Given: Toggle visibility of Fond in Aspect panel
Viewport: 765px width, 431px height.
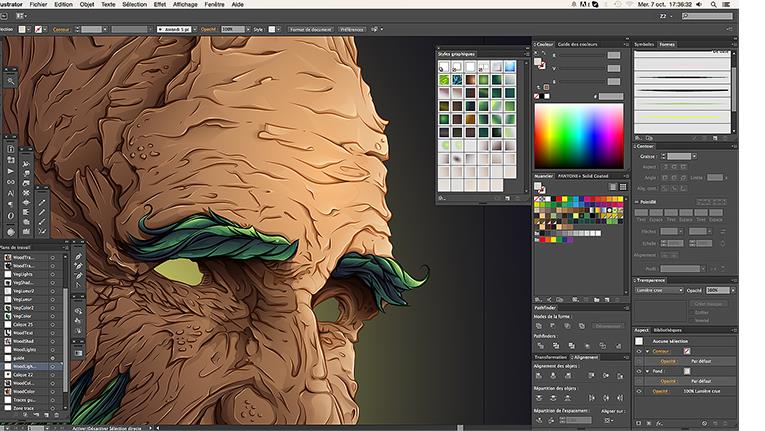Looking at the screenshot, I should (x=640, y=371).
